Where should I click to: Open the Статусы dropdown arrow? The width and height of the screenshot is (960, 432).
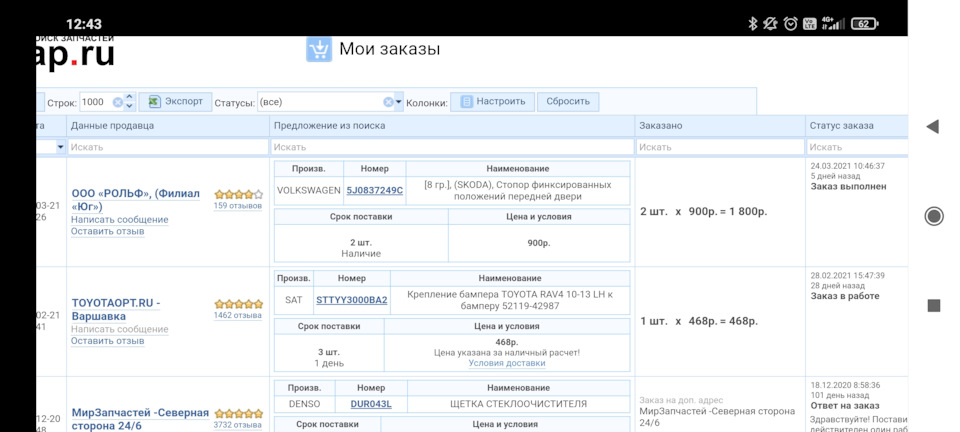point(399,102)
